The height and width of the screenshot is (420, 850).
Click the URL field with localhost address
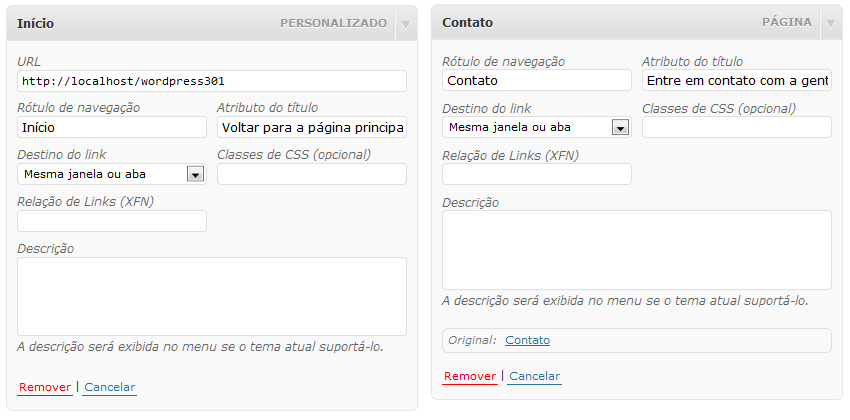click(212, 81)
